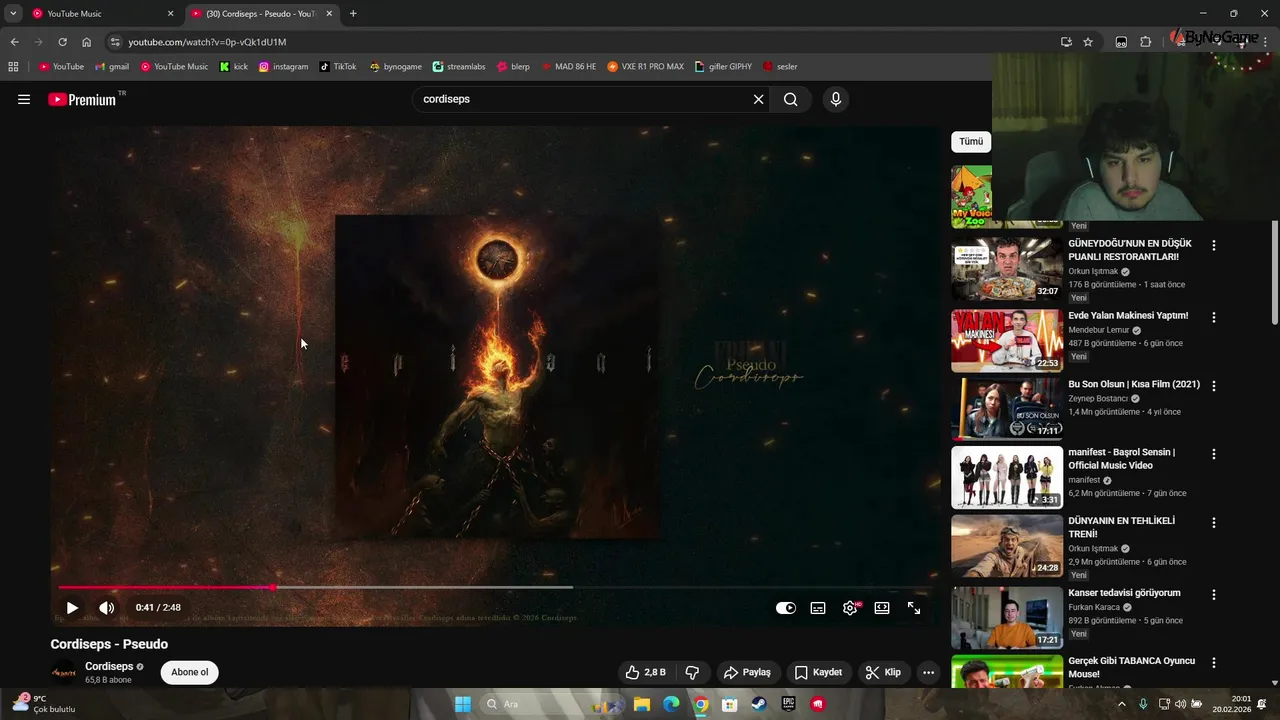Mute the video using the speaker icon
Screen dimensions: 1280x720
point(106,607)
